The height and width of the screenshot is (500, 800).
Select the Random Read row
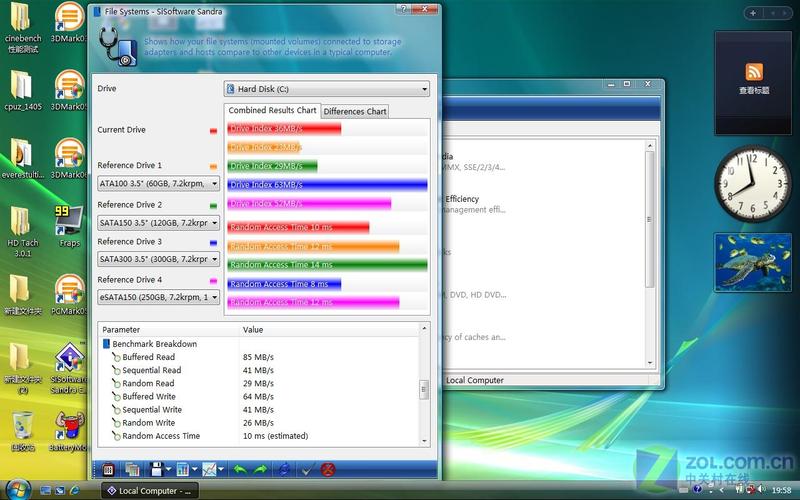pyautogui.click(x=260, y=384)
